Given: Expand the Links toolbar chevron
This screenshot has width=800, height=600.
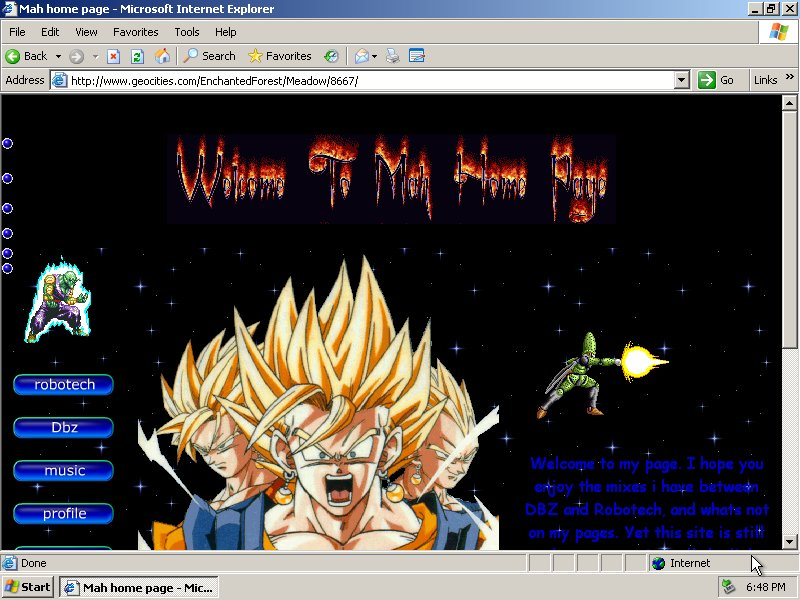Looking at the screenshot, I should pos(787,80).
